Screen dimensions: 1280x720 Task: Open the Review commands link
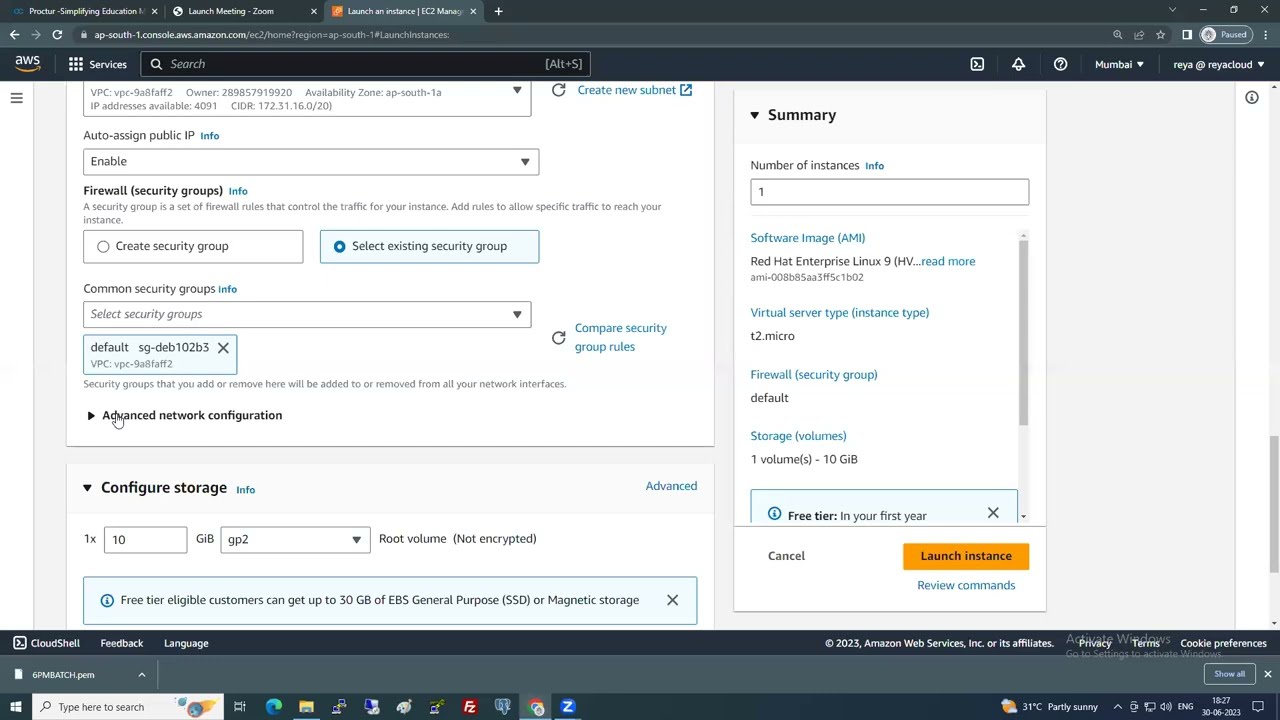point(966,585)
